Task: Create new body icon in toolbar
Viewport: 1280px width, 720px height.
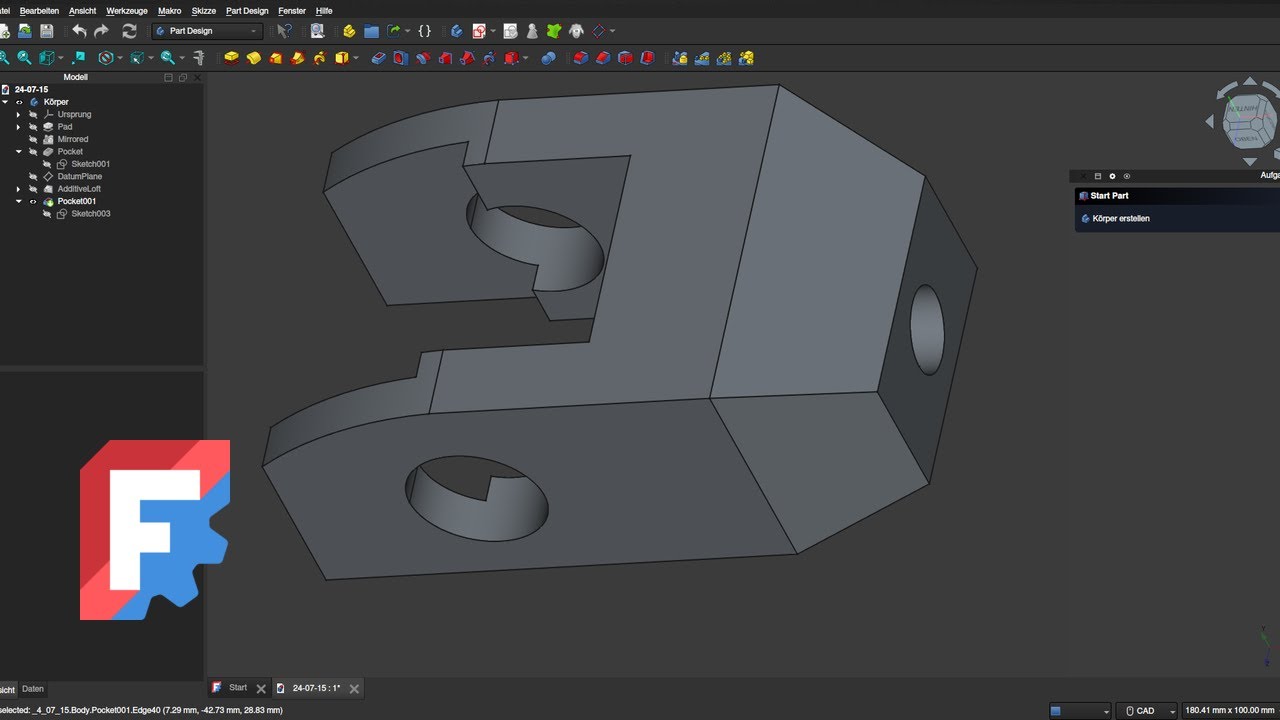Action: coord(456,31)
